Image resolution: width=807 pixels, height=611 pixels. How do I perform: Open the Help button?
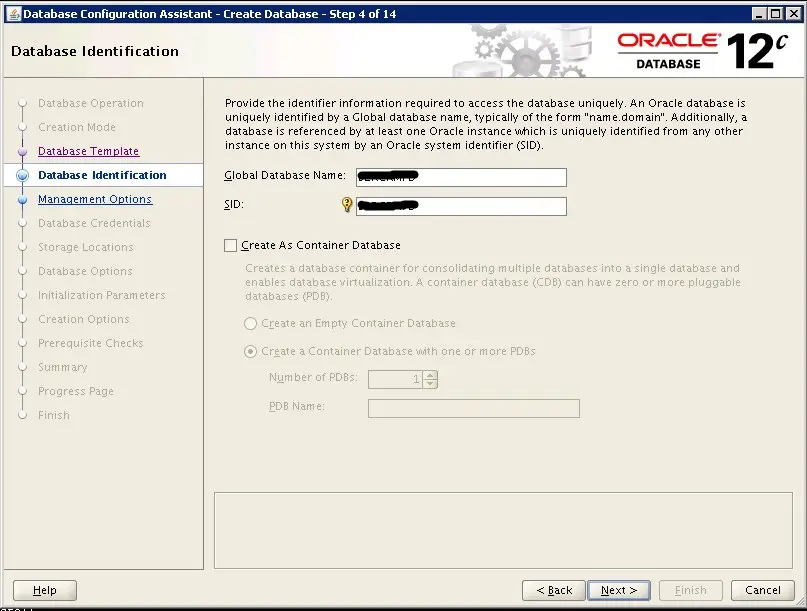45,590
